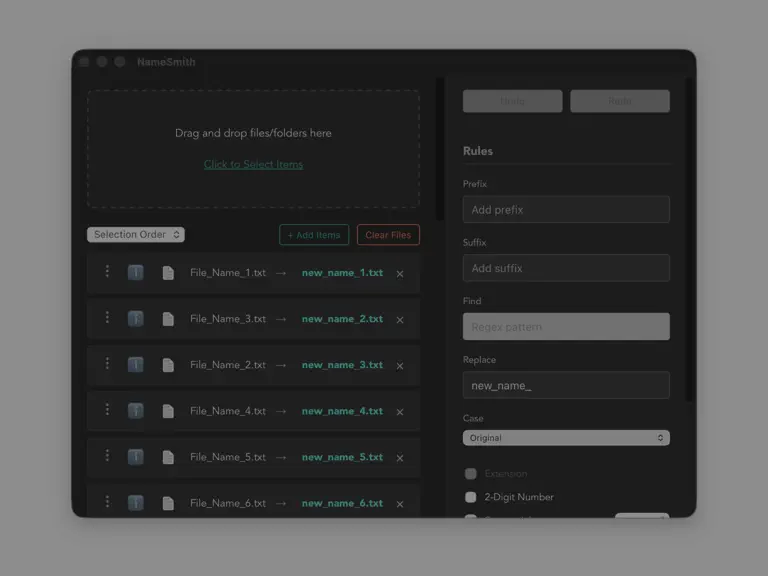Image resolution: width=768 pixels, height=576 pixels.
Task: Remove File_Name_5.txt with its X button
Action: [x=400, y=458]
